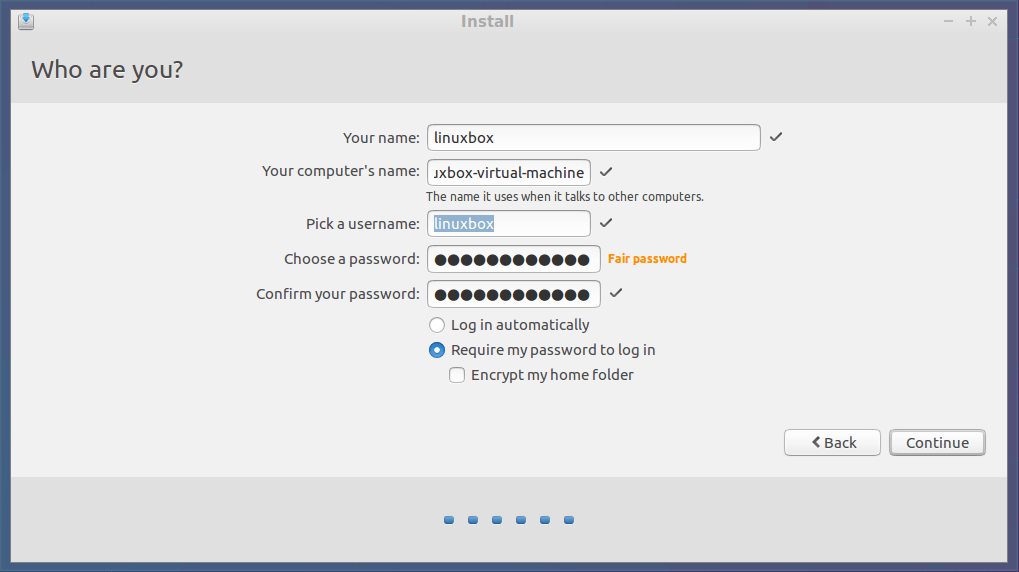Focus the computer's name text field
The width and height of the screenshot is (1019, 572).
point(509,172)
